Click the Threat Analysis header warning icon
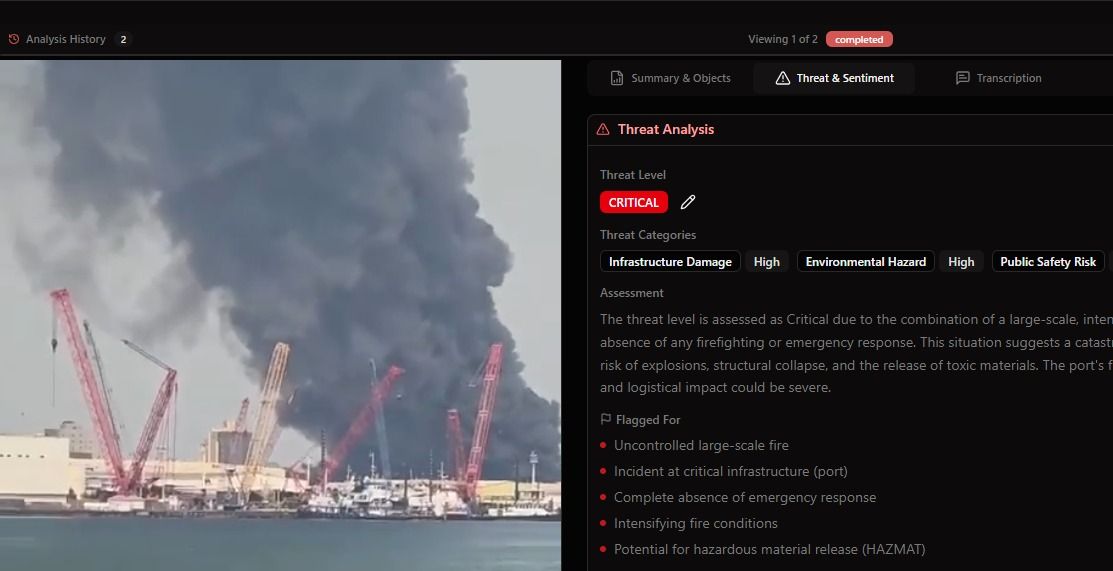Screen dimensions: 1113x571 603,129
